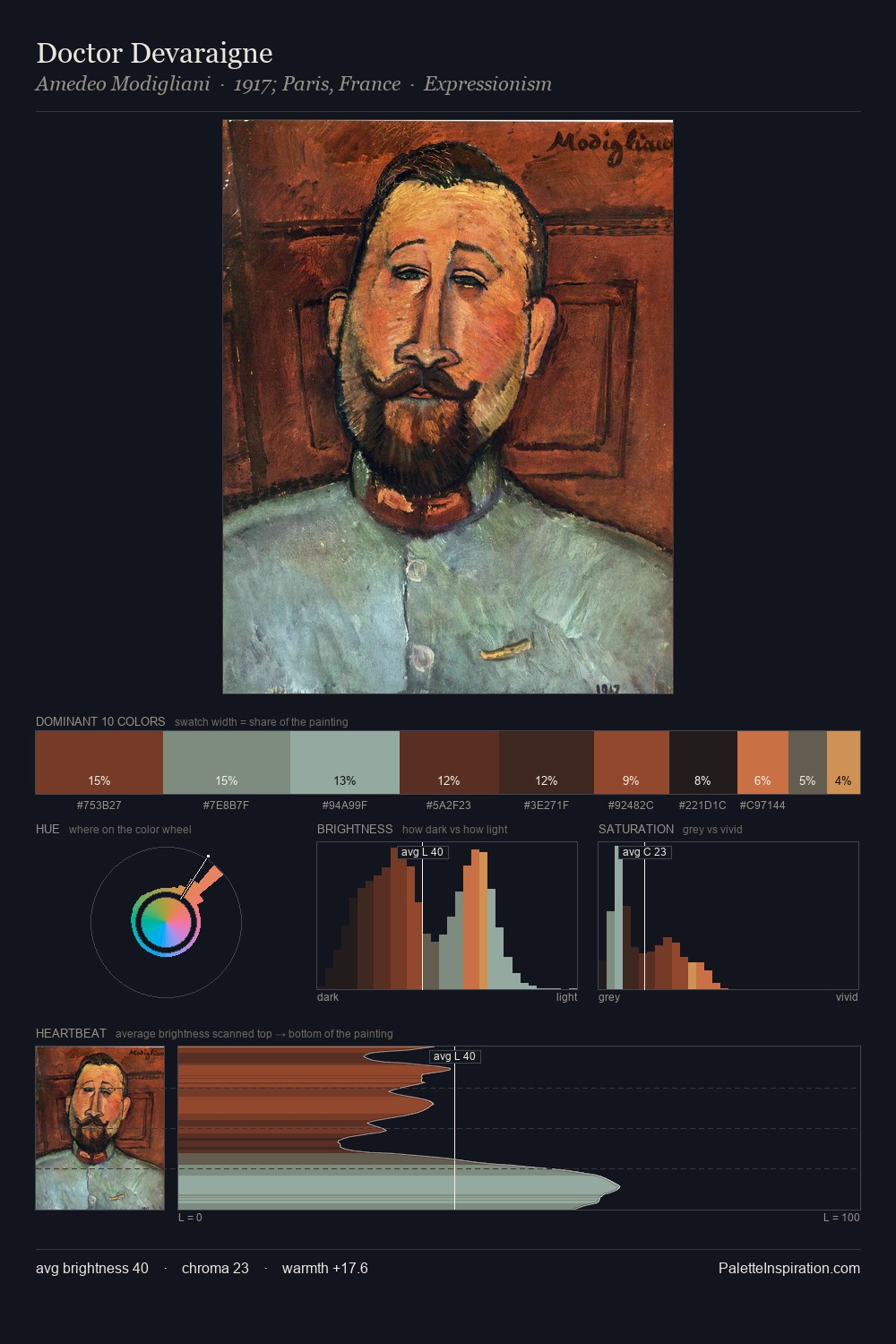Click footer stat 'warmth +17.6'
This screenshot has width=896, height=1344.
tap(325, 1268)
